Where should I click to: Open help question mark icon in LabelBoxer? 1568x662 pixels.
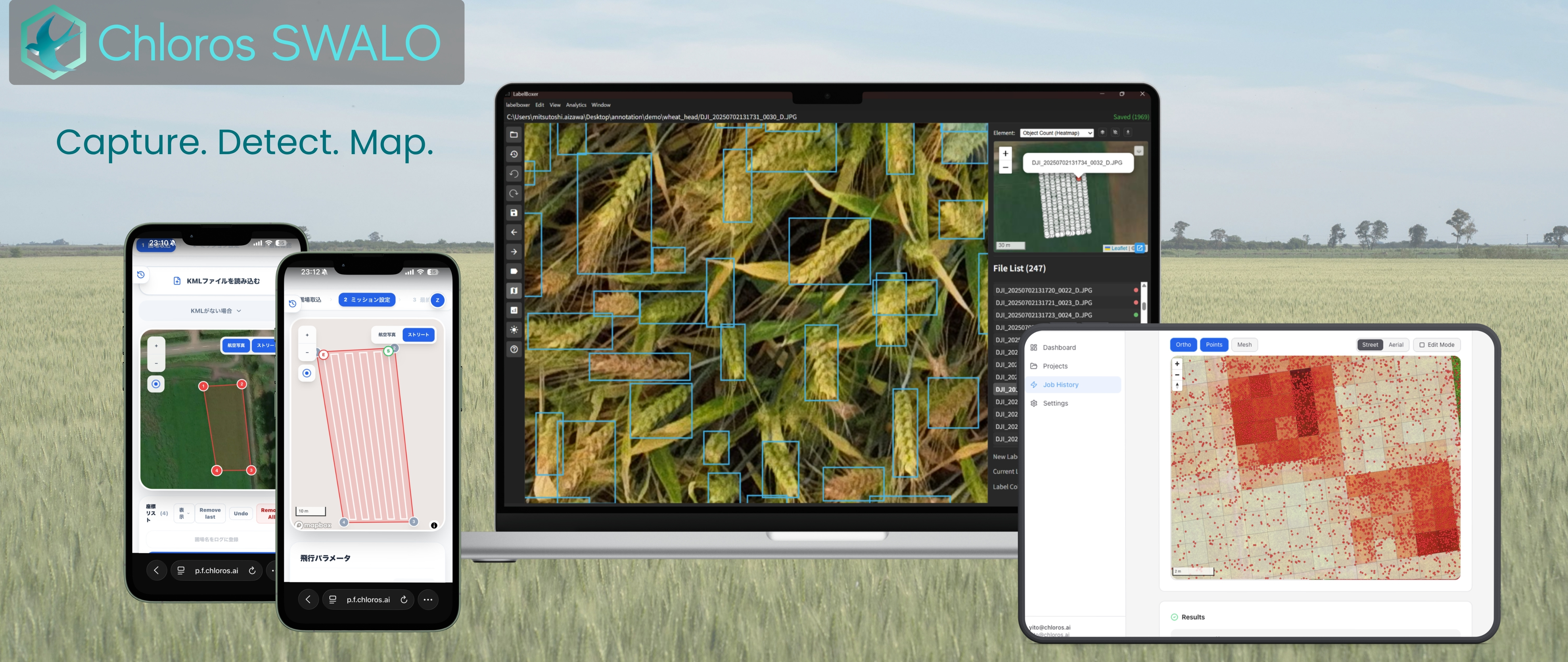pos(514,349)
